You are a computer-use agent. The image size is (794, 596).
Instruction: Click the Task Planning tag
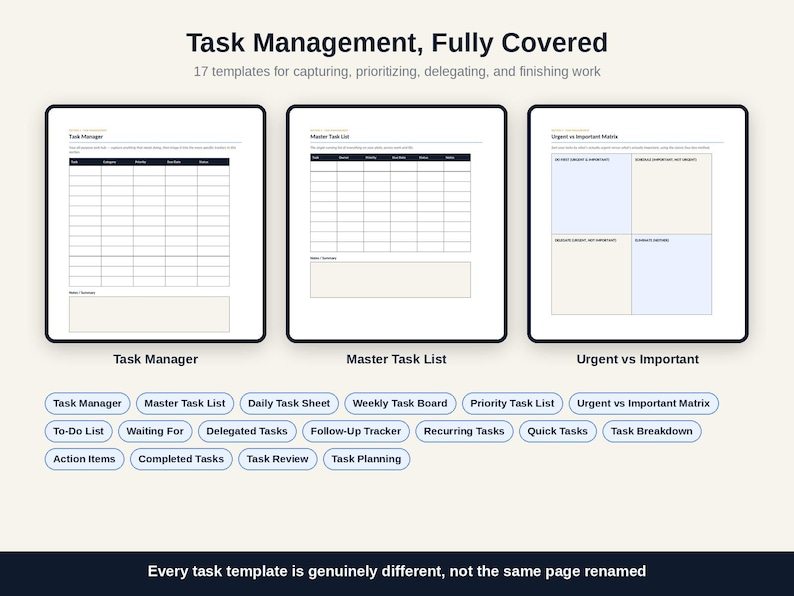(x=367, y=459)
